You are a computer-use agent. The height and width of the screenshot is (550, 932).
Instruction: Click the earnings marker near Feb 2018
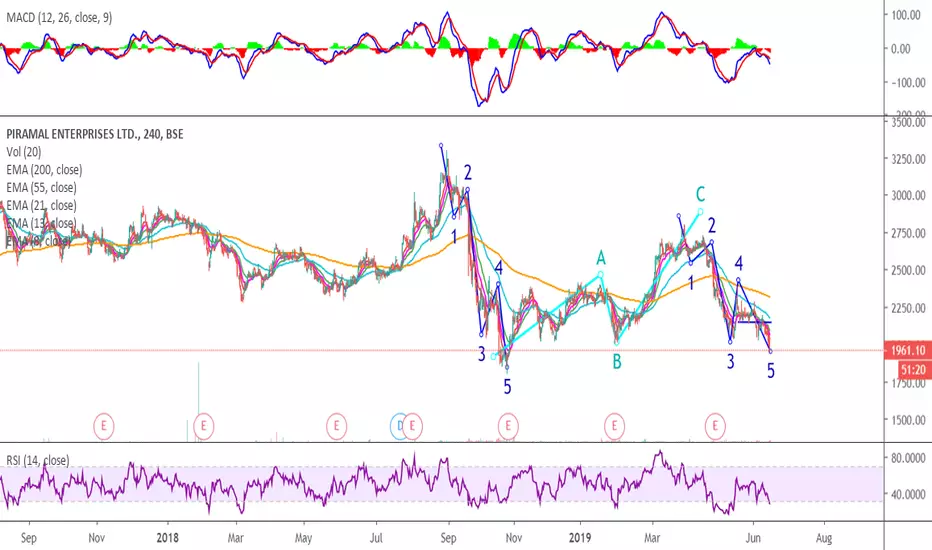pos(203,426)
